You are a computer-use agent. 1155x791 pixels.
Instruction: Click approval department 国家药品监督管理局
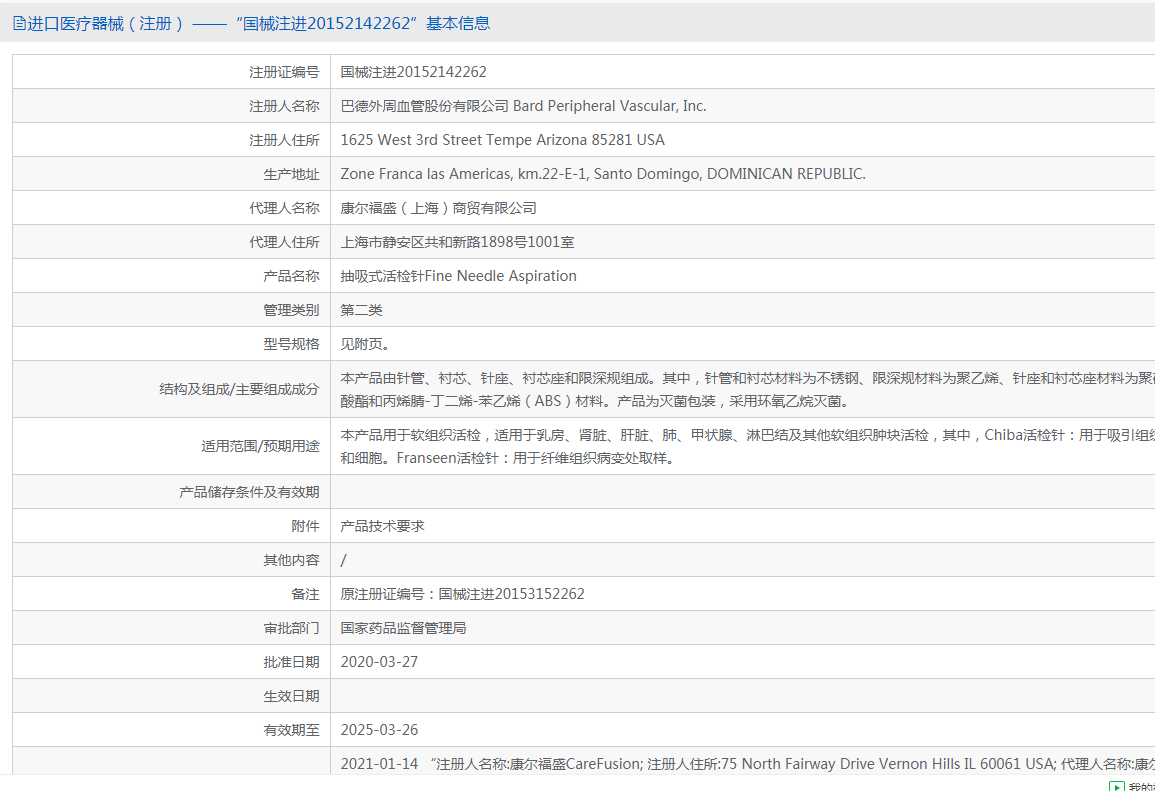403,628
